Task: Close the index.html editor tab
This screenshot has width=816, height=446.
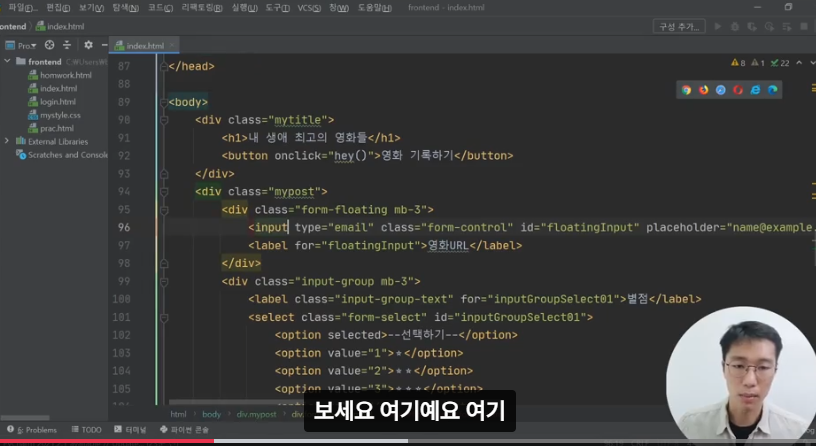Action: (x=172, y=46)
